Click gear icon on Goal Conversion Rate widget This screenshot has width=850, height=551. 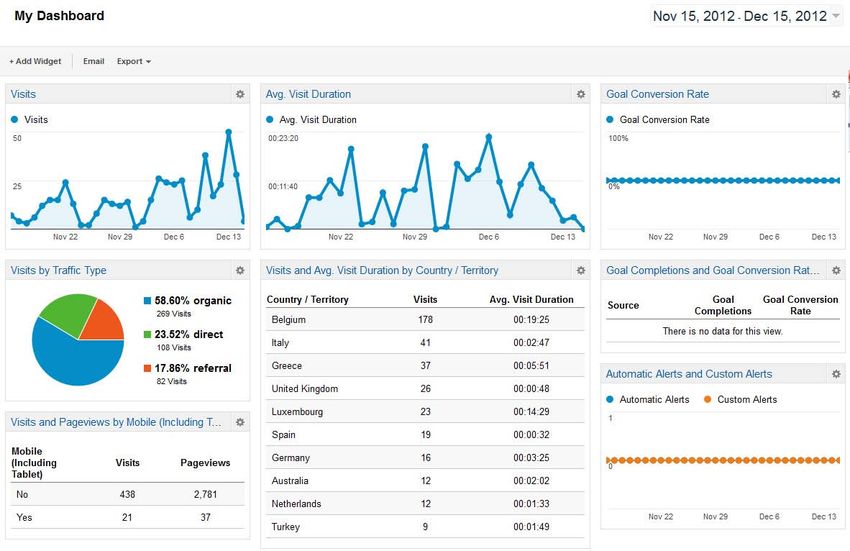836,94
